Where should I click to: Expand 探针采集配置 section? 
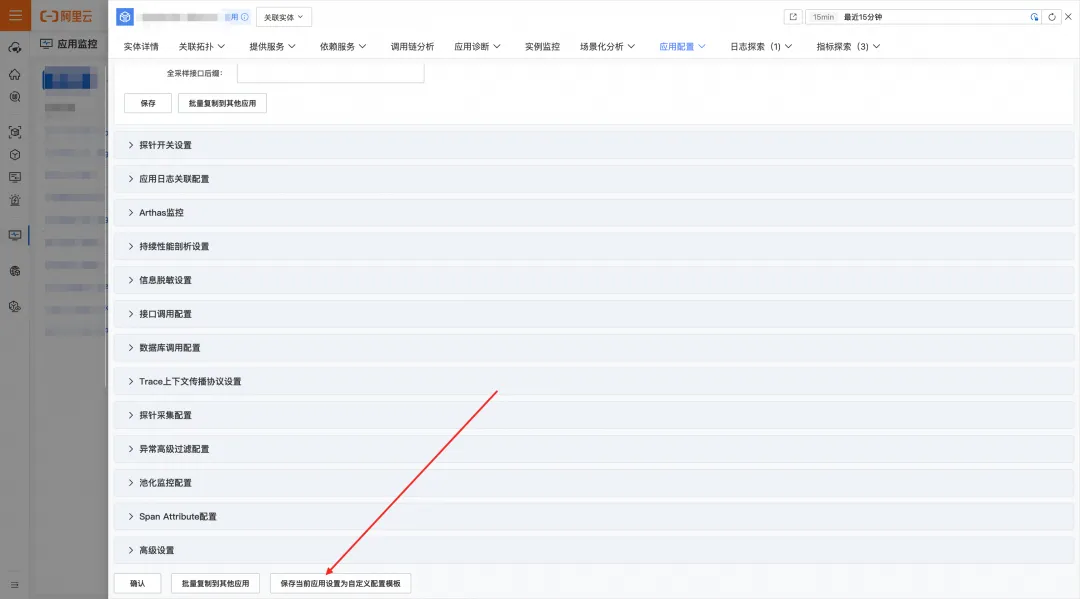[594, 415]
